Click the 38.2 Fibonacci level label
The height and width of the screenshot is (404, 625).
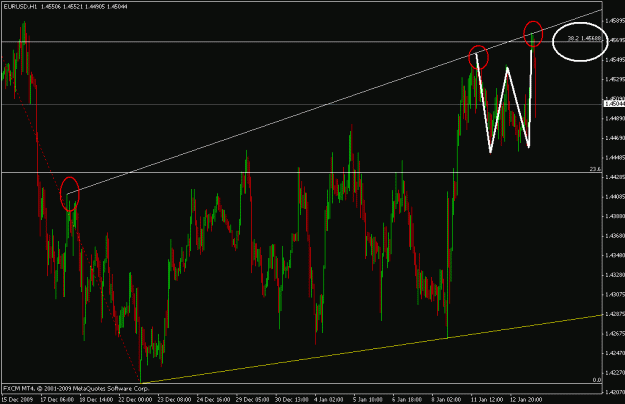coord(584,38)
